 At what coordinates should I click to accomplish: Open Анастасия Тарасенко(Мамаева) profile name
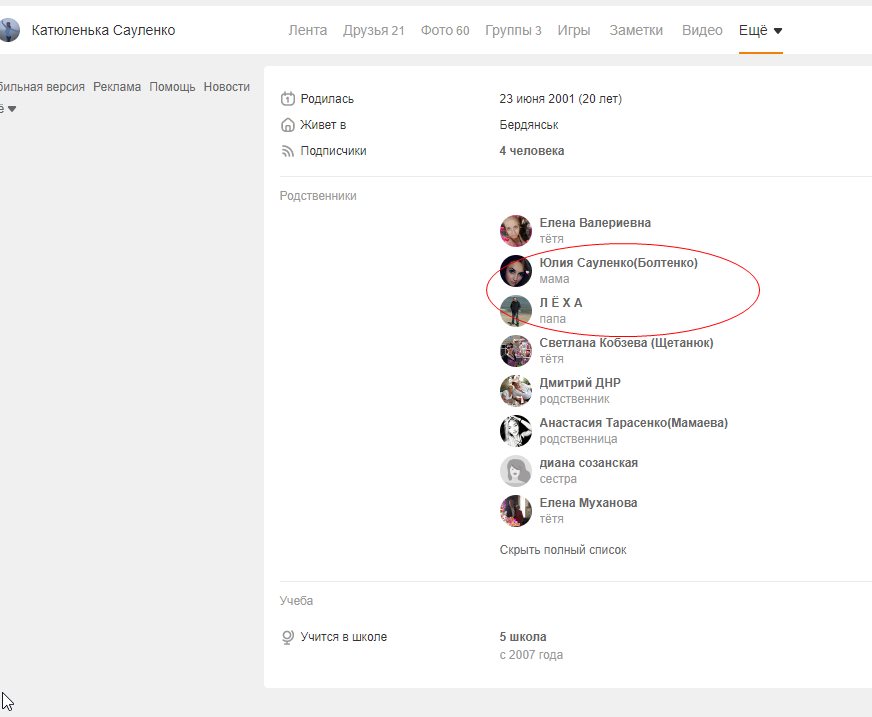click(633, 423)
